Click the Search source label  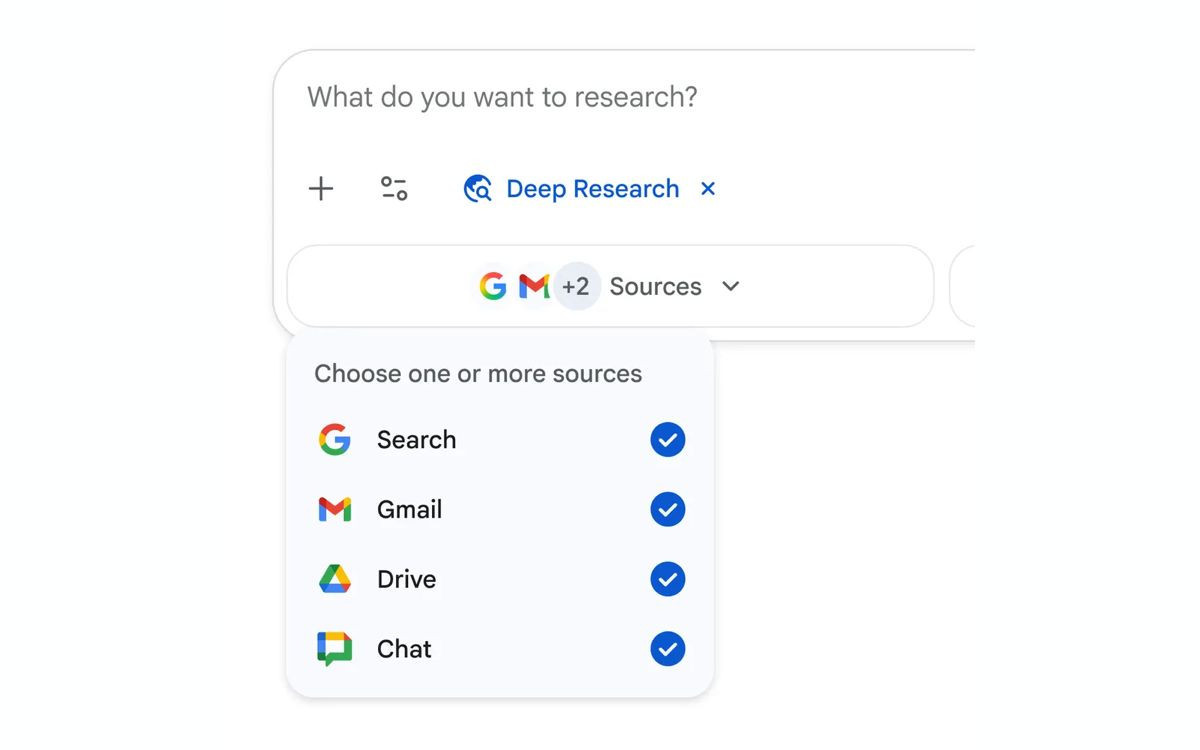(416, 439)
